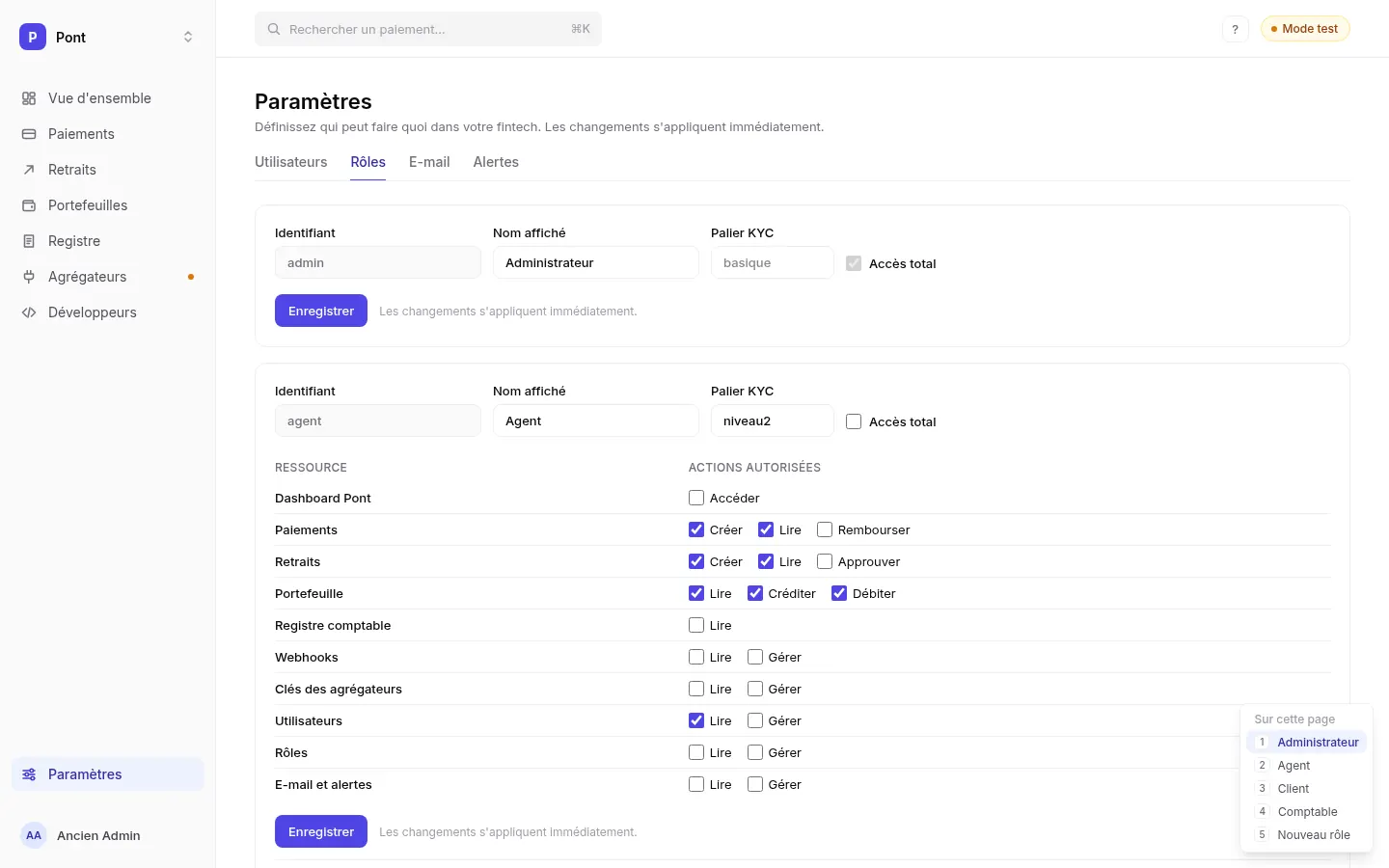Expand the Pont workspace switcher
The height and width of the screenshot is (868, 1389).
[x=188, y=37]
